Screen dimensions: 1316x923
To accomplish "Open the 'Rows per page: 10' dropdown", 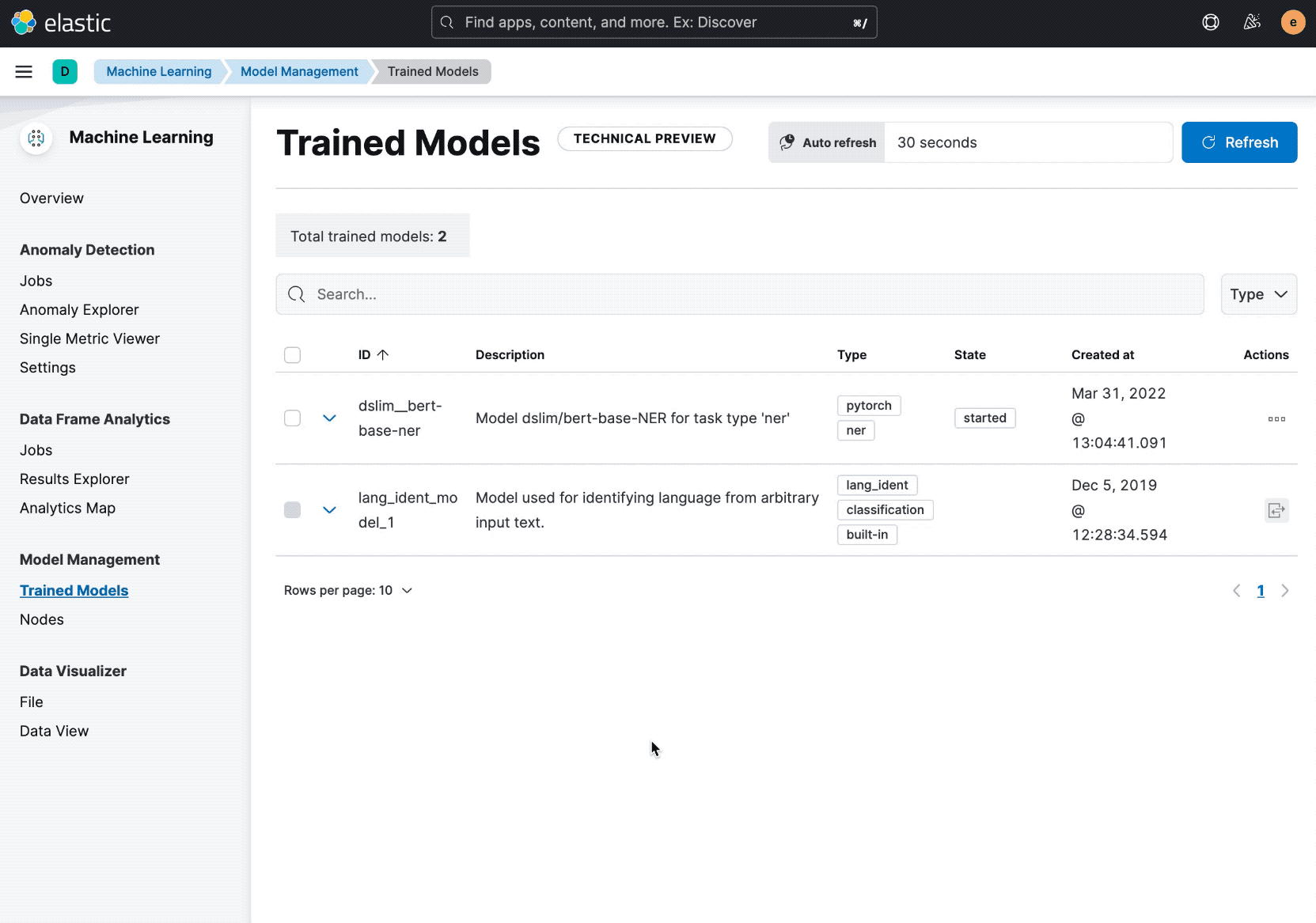I will click(348, 590).
